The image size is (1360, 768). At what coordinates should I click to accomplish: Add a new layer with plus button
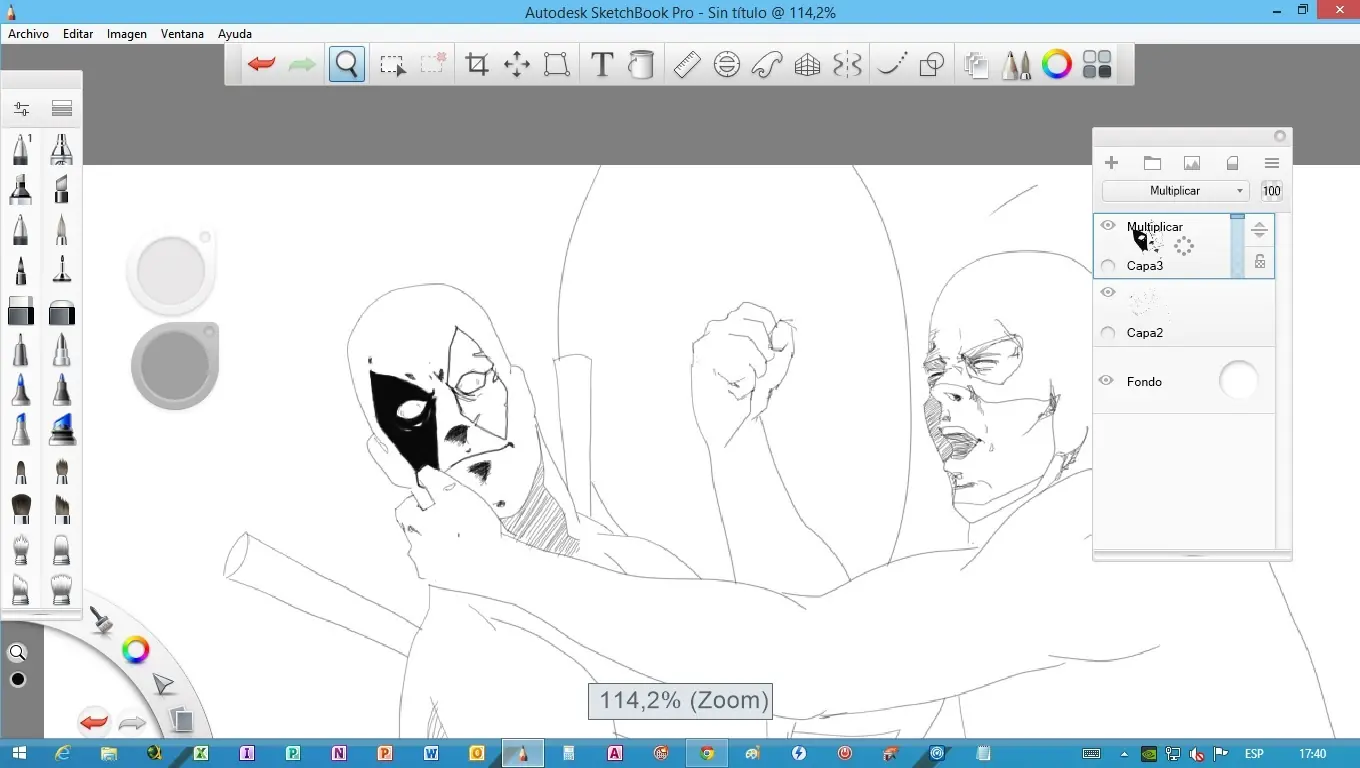tap(1111, 163)
